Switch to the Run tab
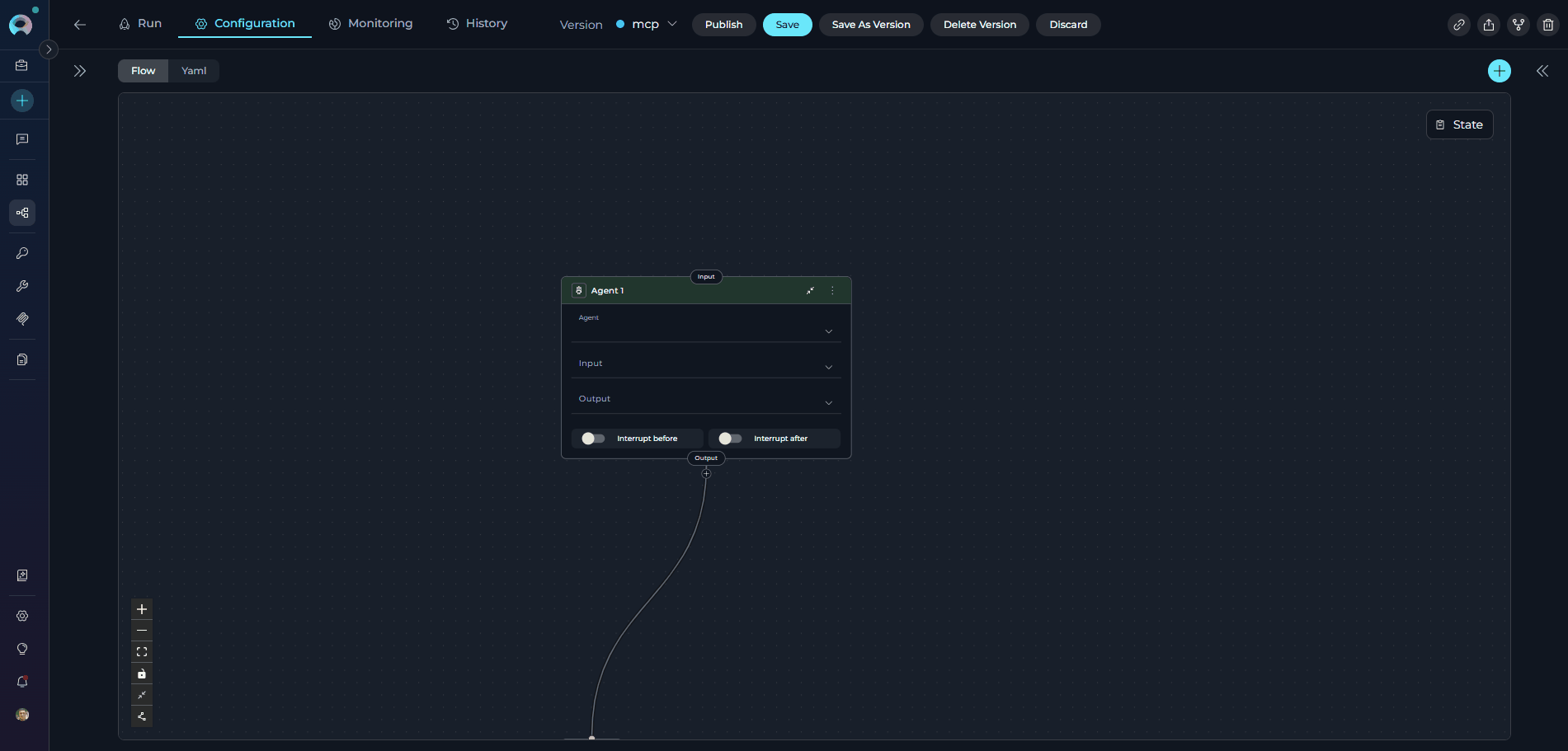This screenshot has height=751, width=1568. [140, 24]
